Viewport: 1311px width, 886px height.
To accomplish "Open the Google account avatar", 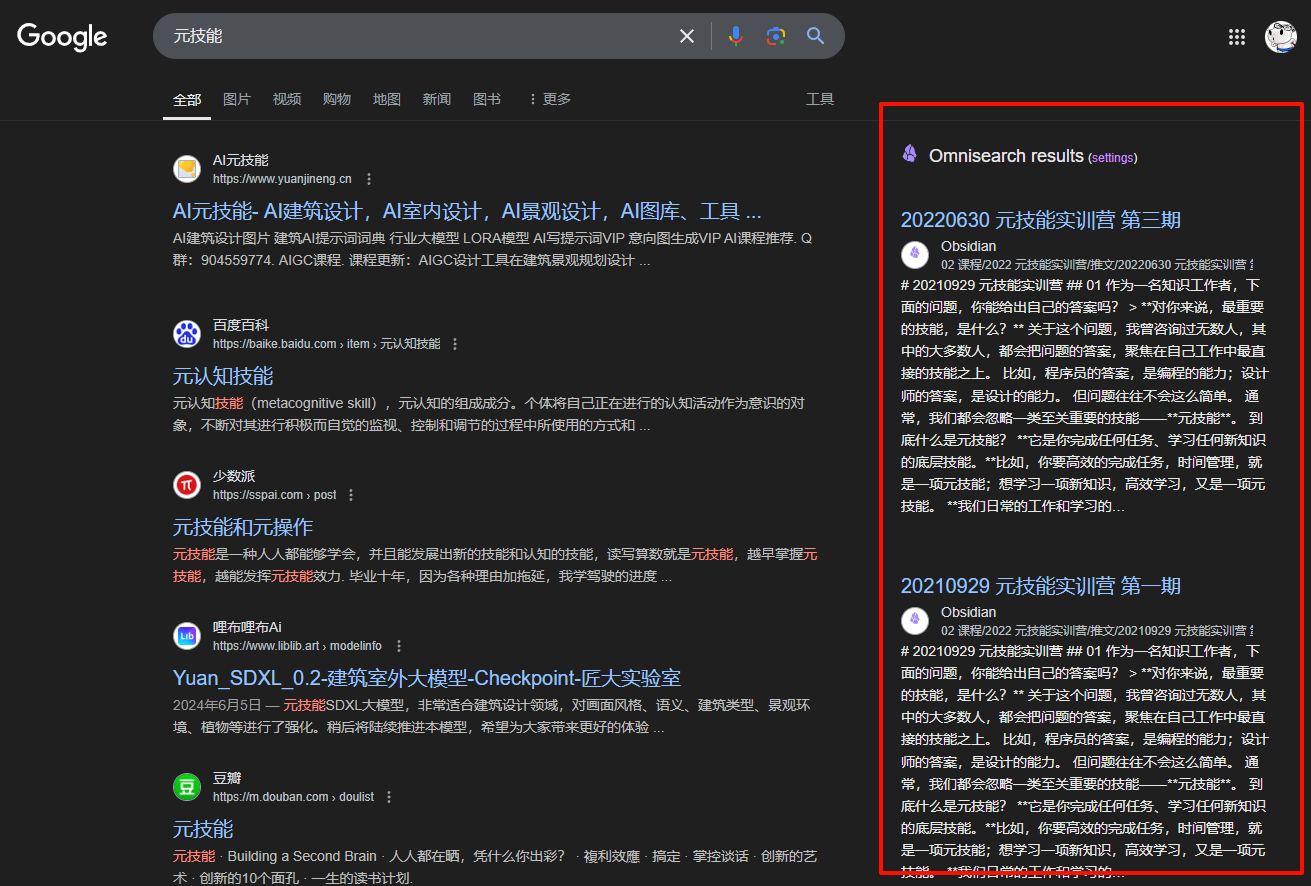I will pos(1281,37).
